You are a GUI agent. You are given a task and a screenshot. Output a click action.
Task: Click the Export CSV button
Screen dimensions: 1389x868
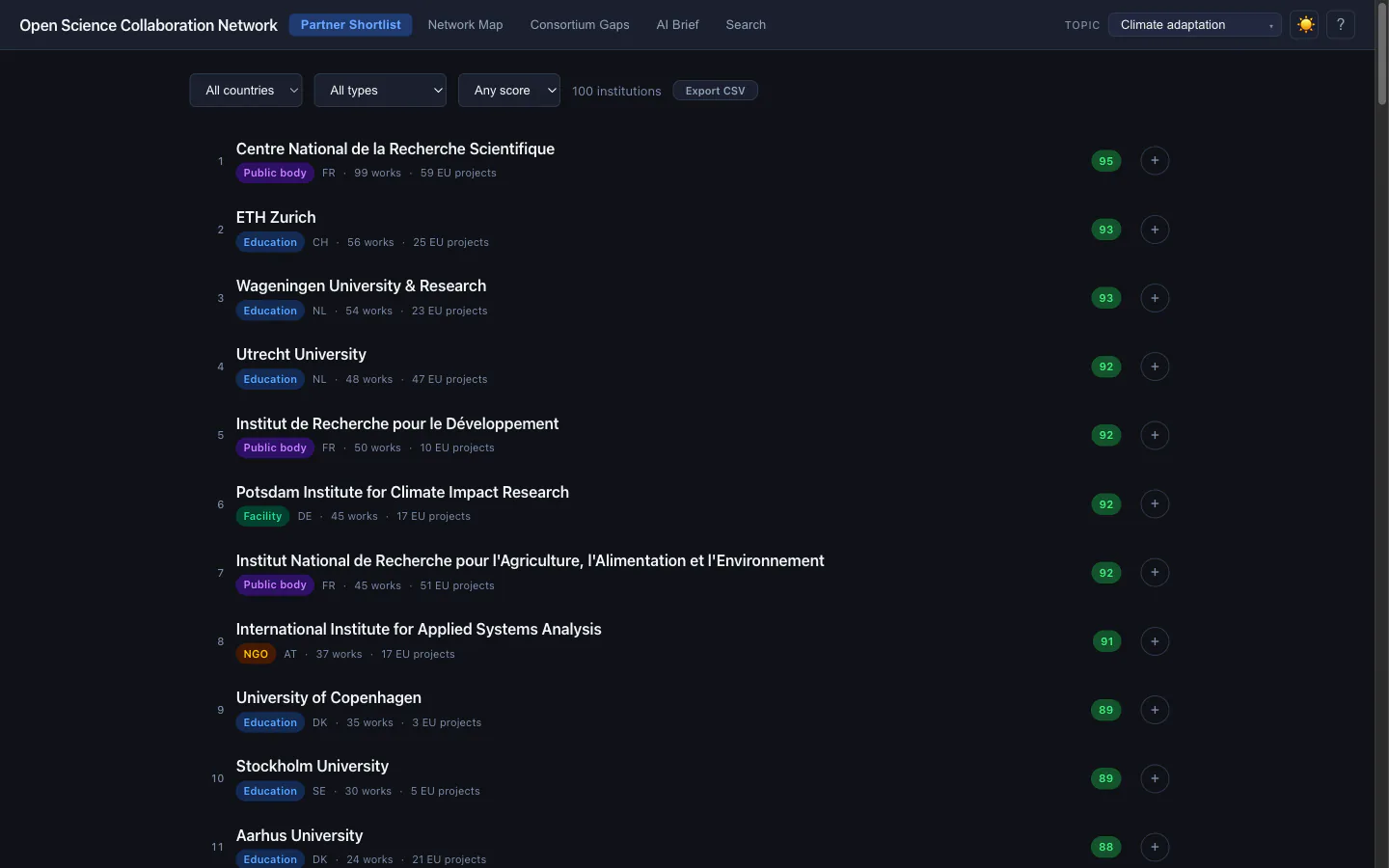[715, 91]
